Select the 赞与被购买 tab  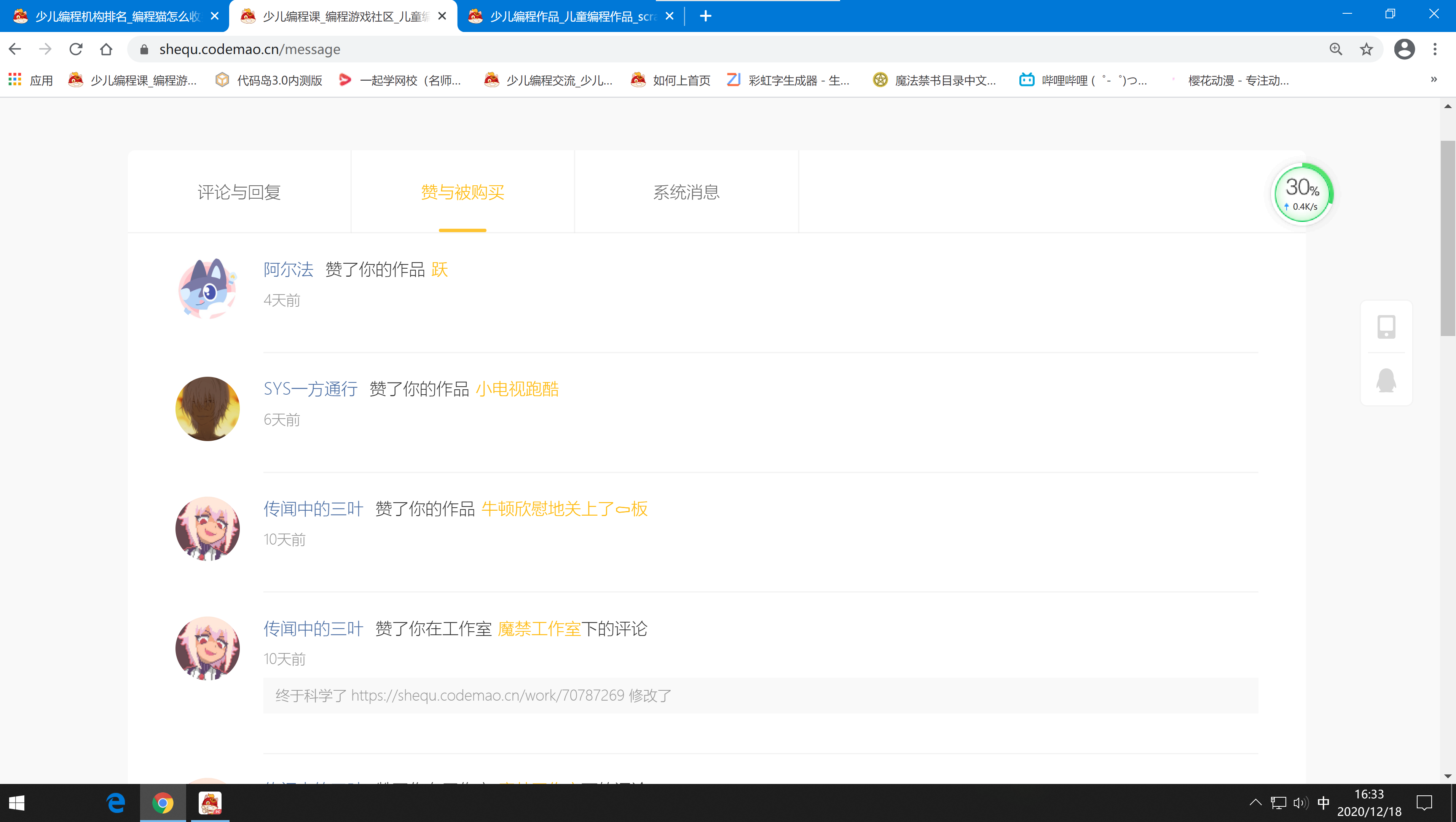[462, 192]
